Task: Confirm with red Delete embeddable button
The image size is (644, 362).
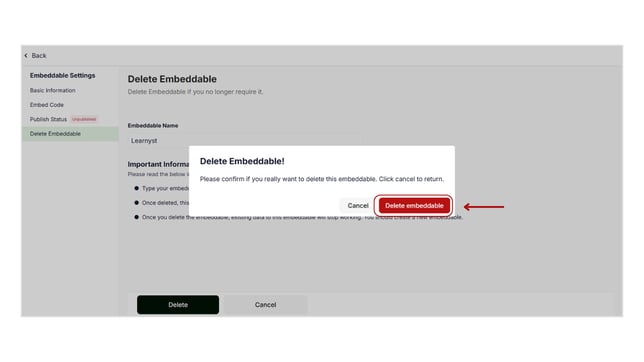Action: (414, 205)
